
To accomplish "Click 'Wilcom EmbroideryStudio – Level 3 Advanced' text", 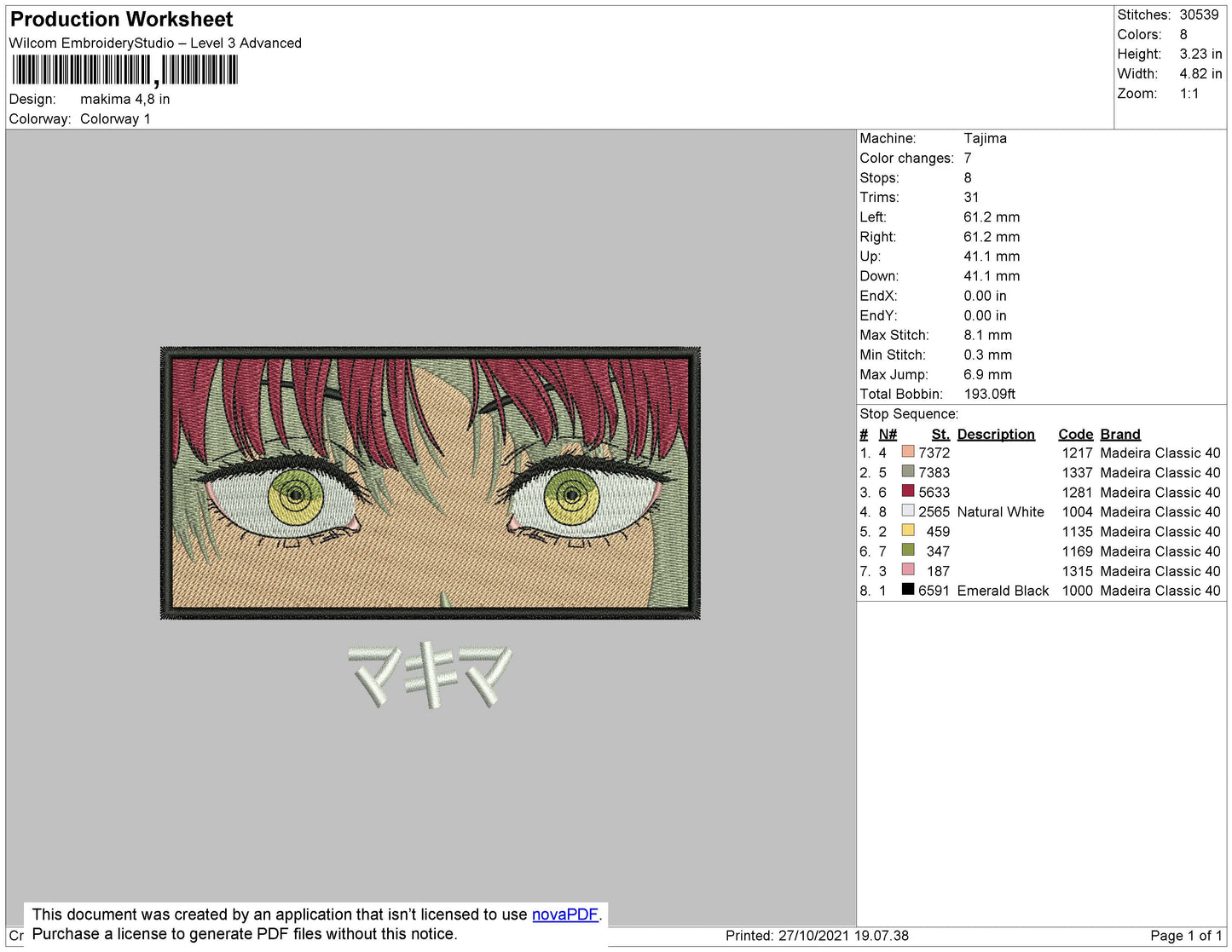I will [x=155, y=43].
